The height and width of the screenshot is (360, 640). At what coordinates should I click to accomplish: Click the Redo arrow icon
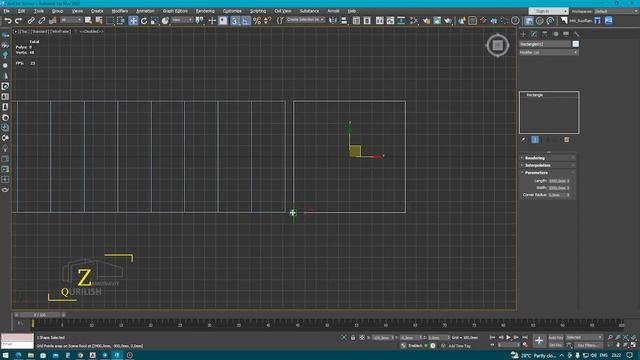click(x=18, y=20)
